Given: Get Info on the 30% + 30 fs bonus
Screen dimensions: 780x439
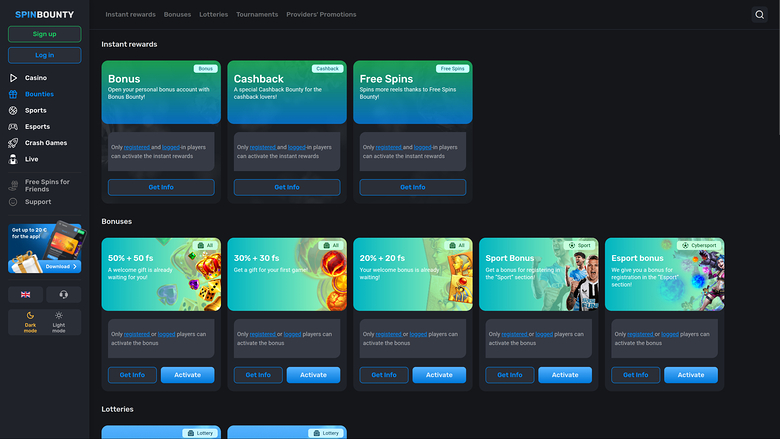Looking at the screenshot, I should tap(258, 375).
